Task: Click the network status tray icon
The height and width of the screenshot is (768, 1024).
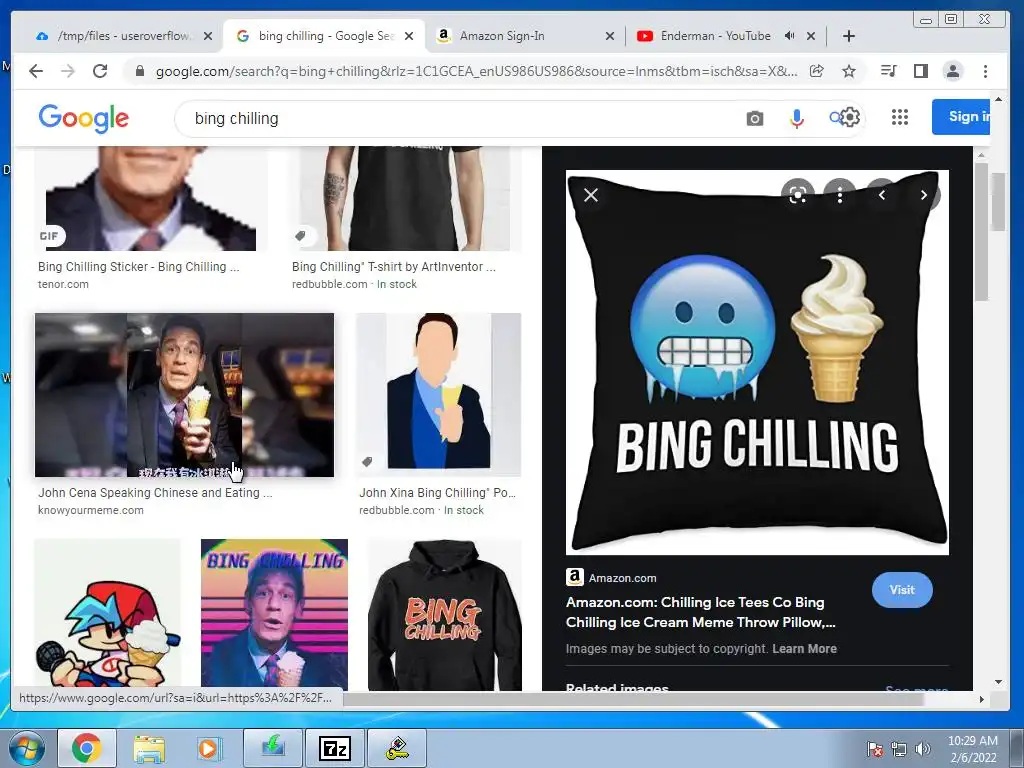Action: pos(899,749)
